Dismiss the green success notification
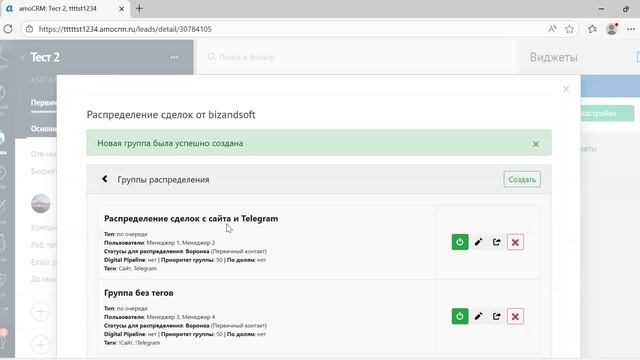Screen dimensions: 640x360 536,144
